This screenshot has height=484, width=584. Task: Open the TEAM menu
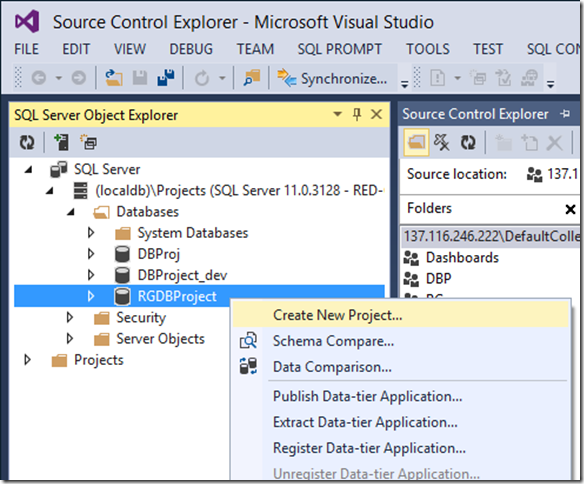pos(256,49)
